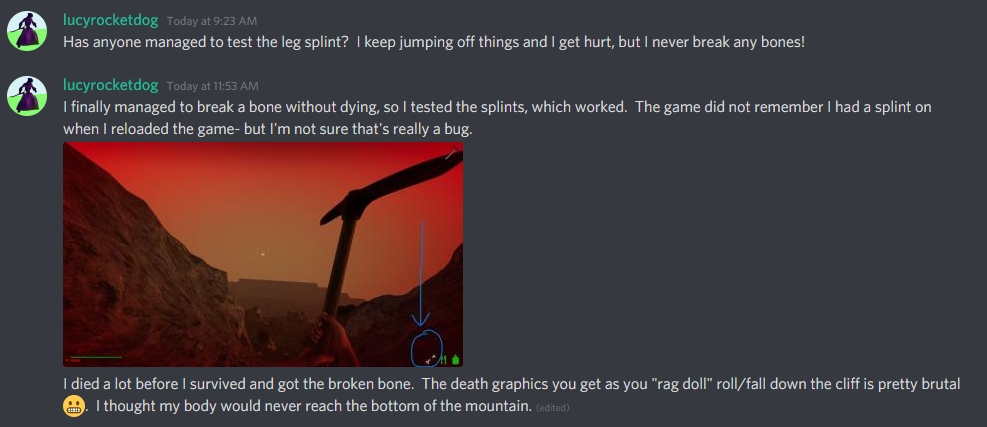The height and width of the screenshot is (427, 987).
Task: Click the lucyrocketdog username on the first message
Action: click(110, 20)
